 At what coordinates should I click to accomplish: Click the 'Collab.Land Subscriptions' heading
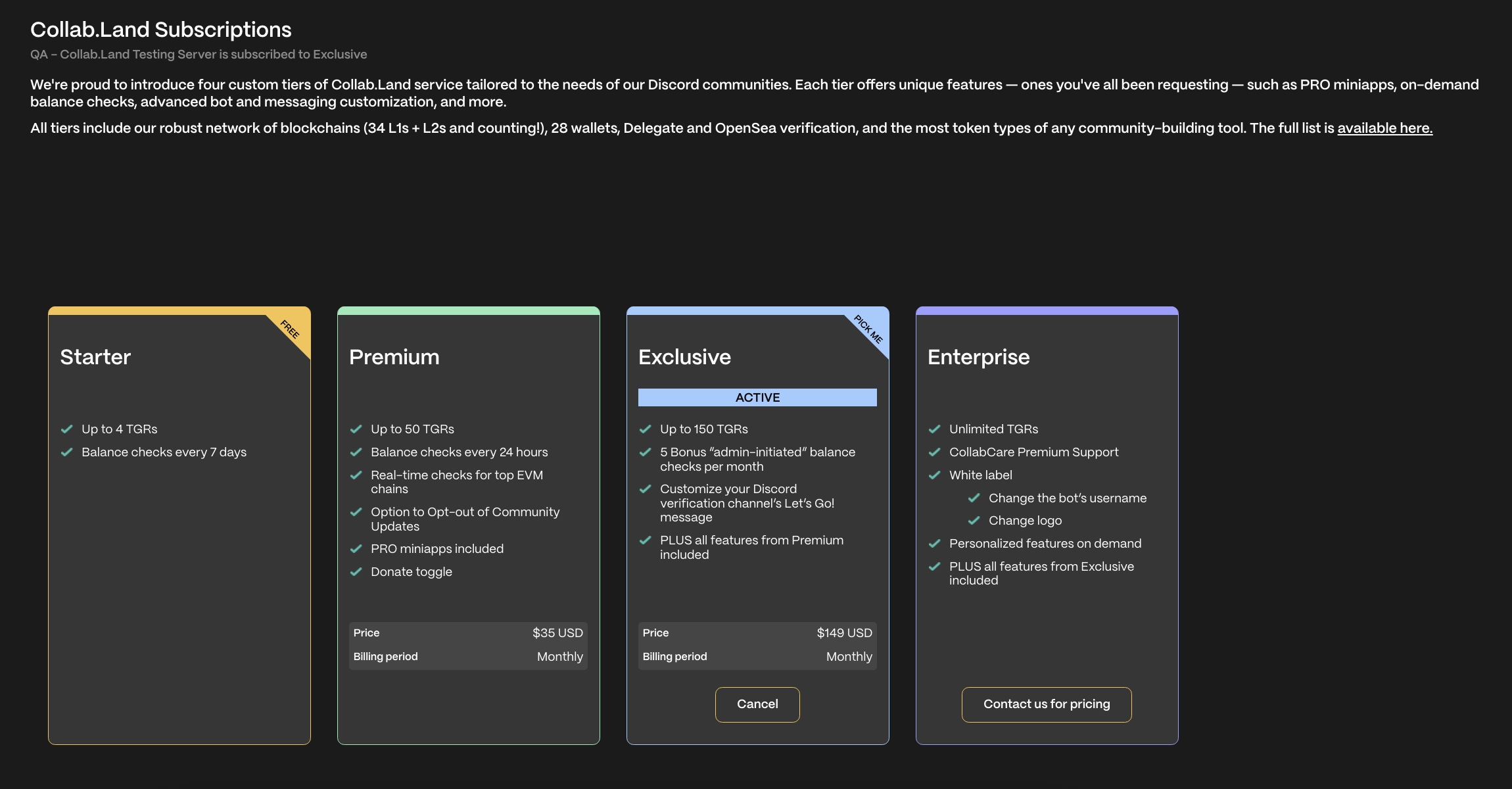point(161,30)
